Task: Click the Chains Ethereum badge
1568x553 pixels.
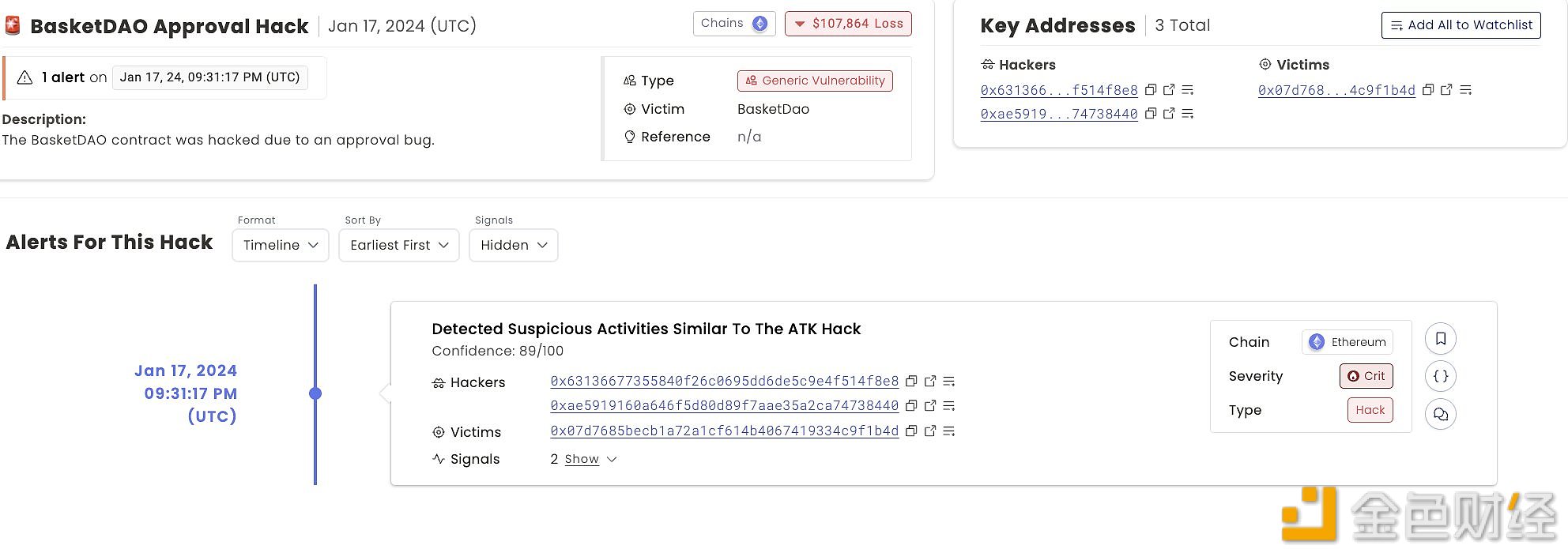Action: point(734,23)
